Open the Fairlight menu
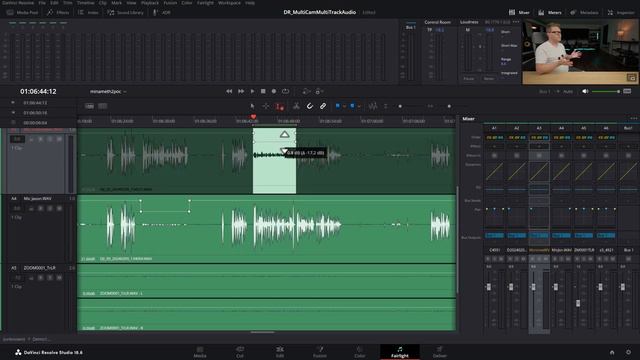 point(205,3)
